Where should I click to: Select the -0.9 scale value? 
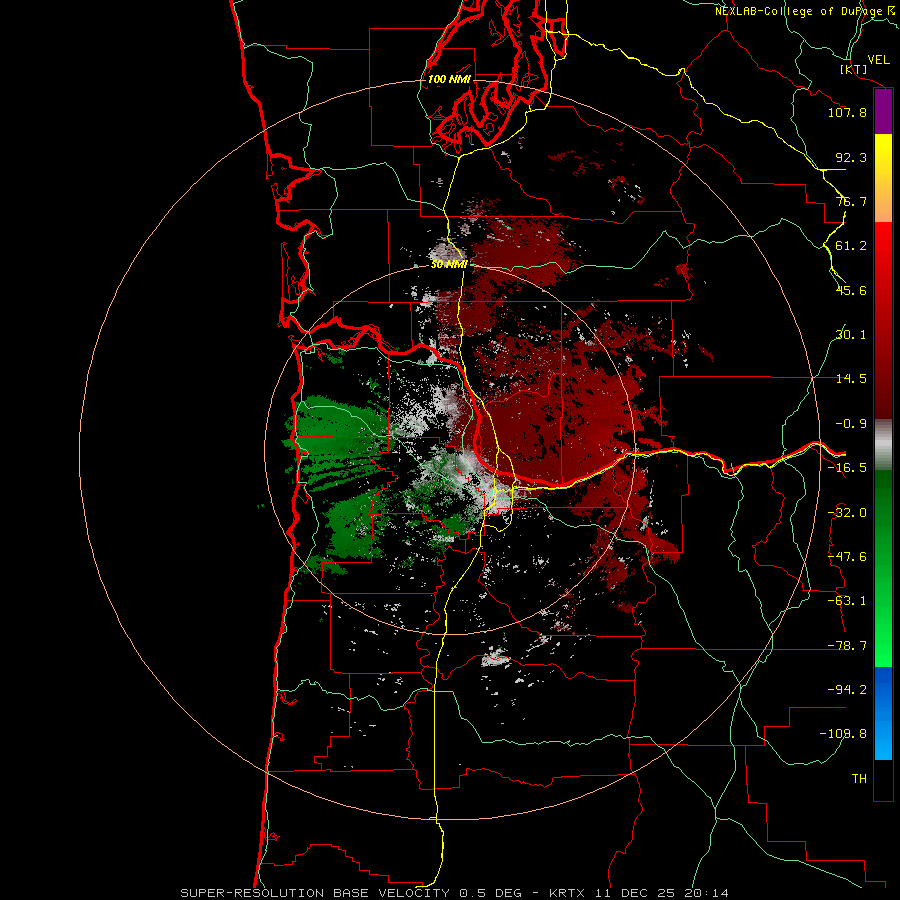pos(851,424)
